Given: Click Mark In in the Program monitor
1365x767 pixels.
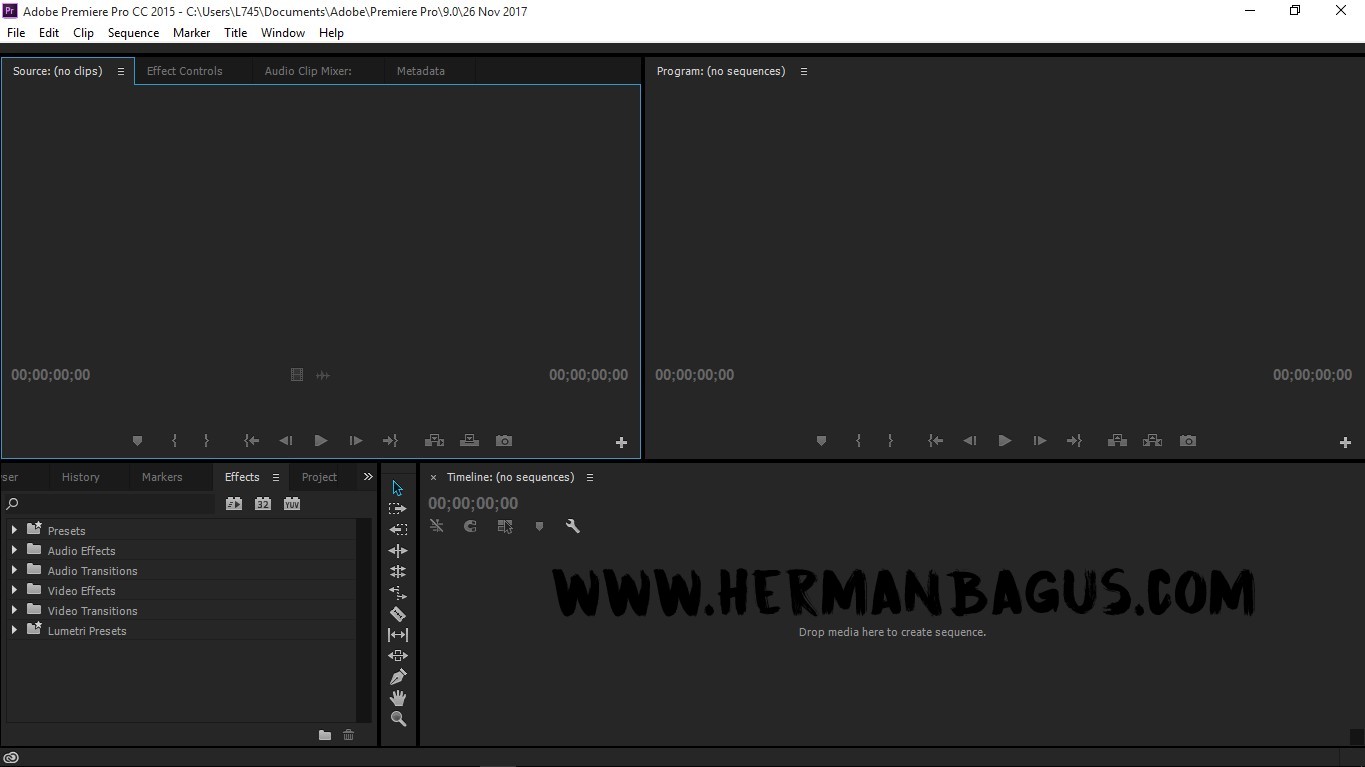Looking at the screenshot, I should click(858, 441).
